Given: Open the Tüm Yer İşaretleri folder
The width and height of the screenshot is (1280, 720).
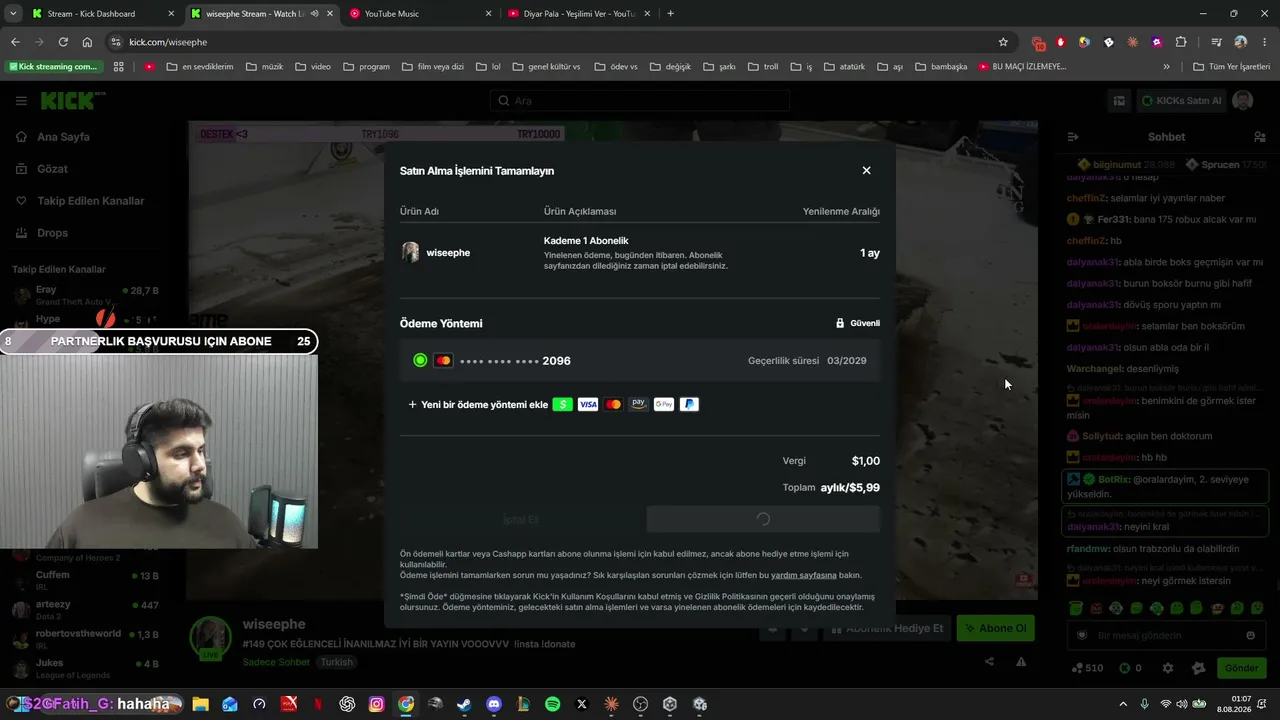Looking at the screenshot, I should tap(1231, 67).
